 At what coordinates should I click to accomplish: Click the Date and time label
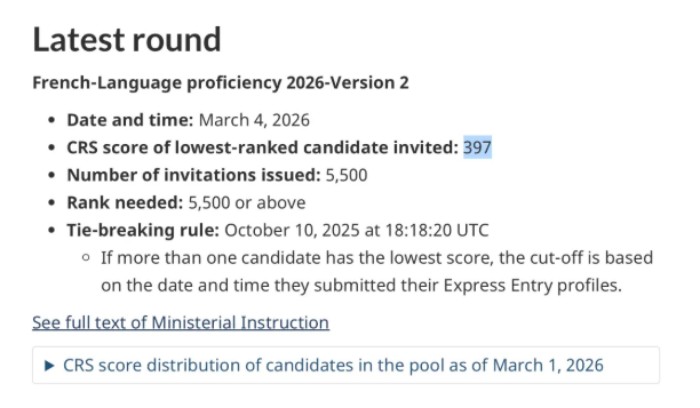tap(130, 120)
